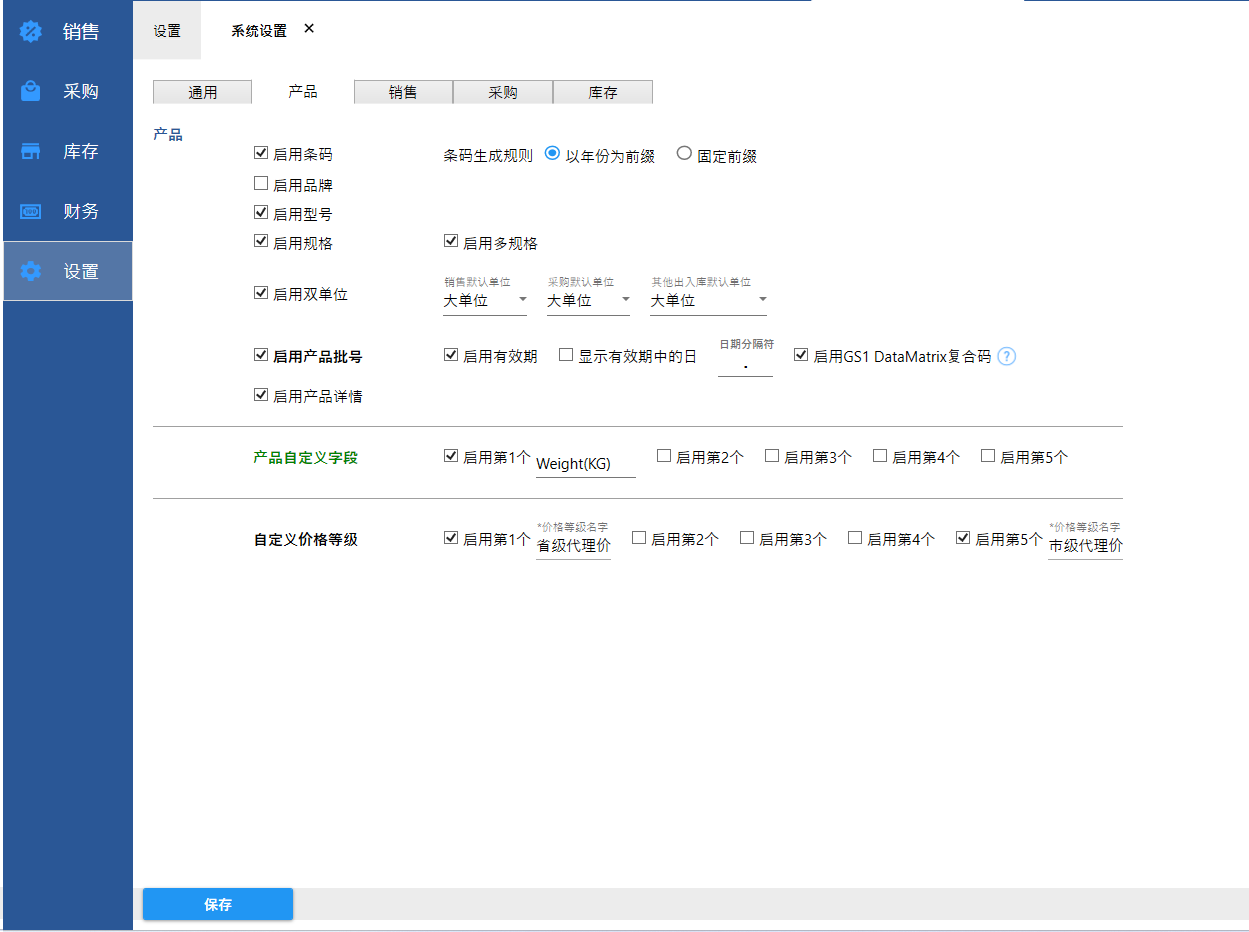
Task: Open the 设置 top tab
Action: point(167,31)
